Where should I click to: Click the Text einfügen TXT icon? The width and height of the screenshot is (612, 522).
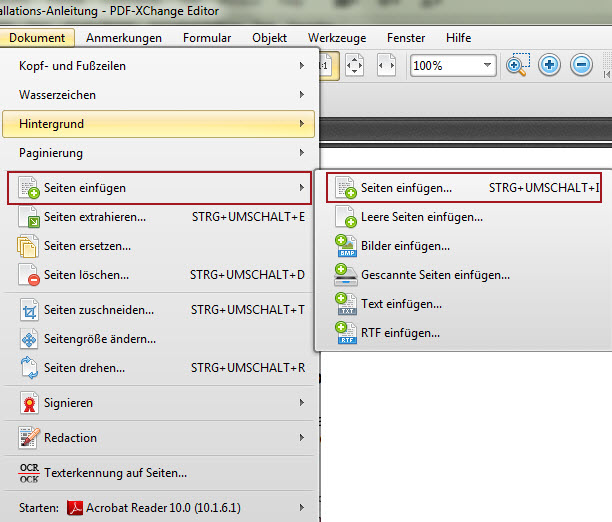346,304
